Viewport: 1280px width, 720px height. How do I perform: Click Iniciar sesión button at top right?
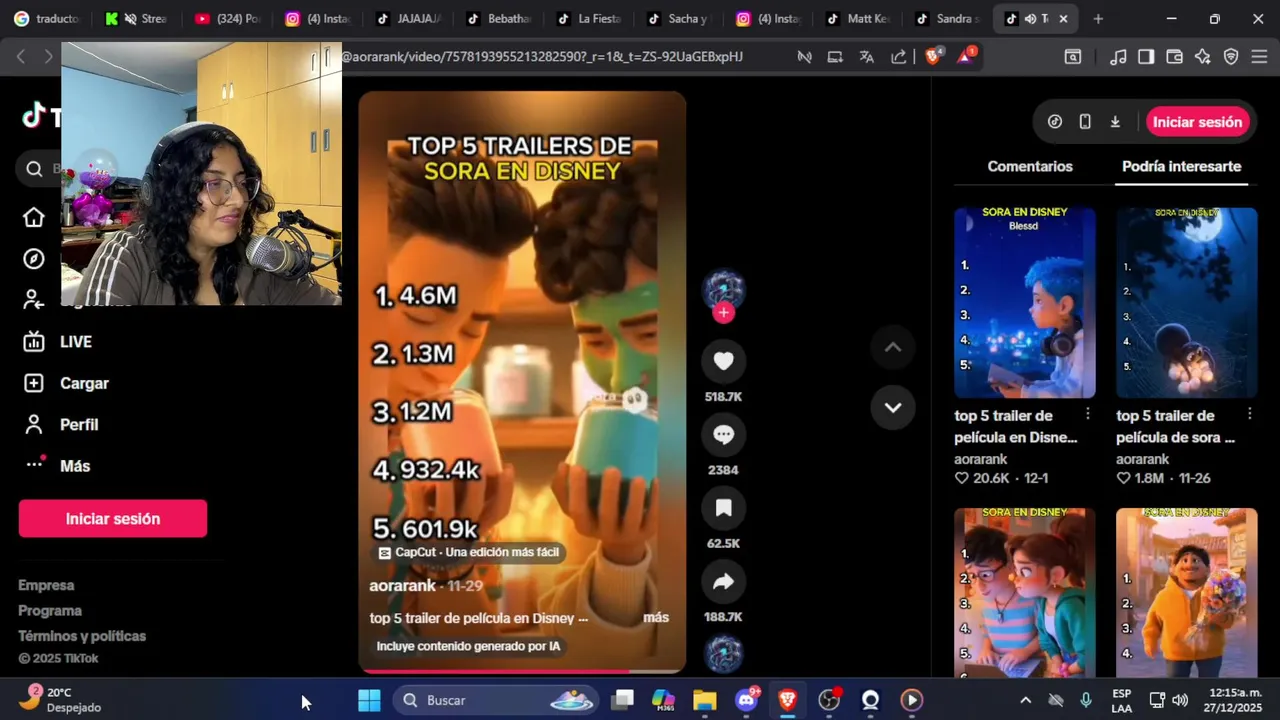1197,122
